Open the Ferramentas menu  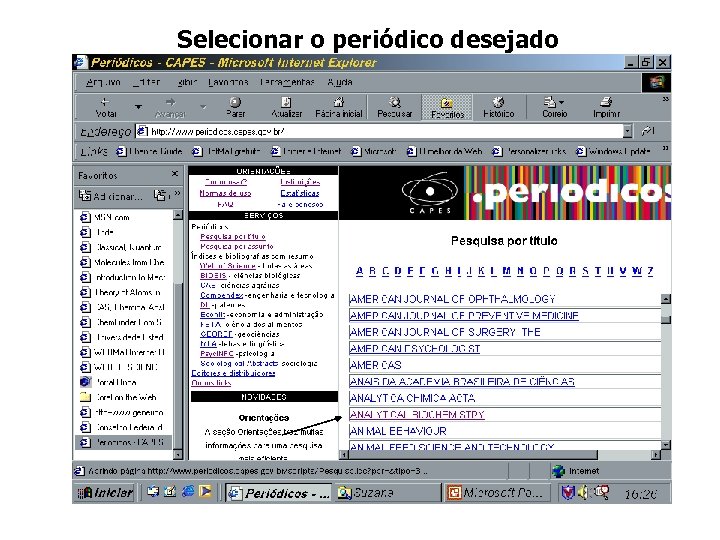[287, 83]
